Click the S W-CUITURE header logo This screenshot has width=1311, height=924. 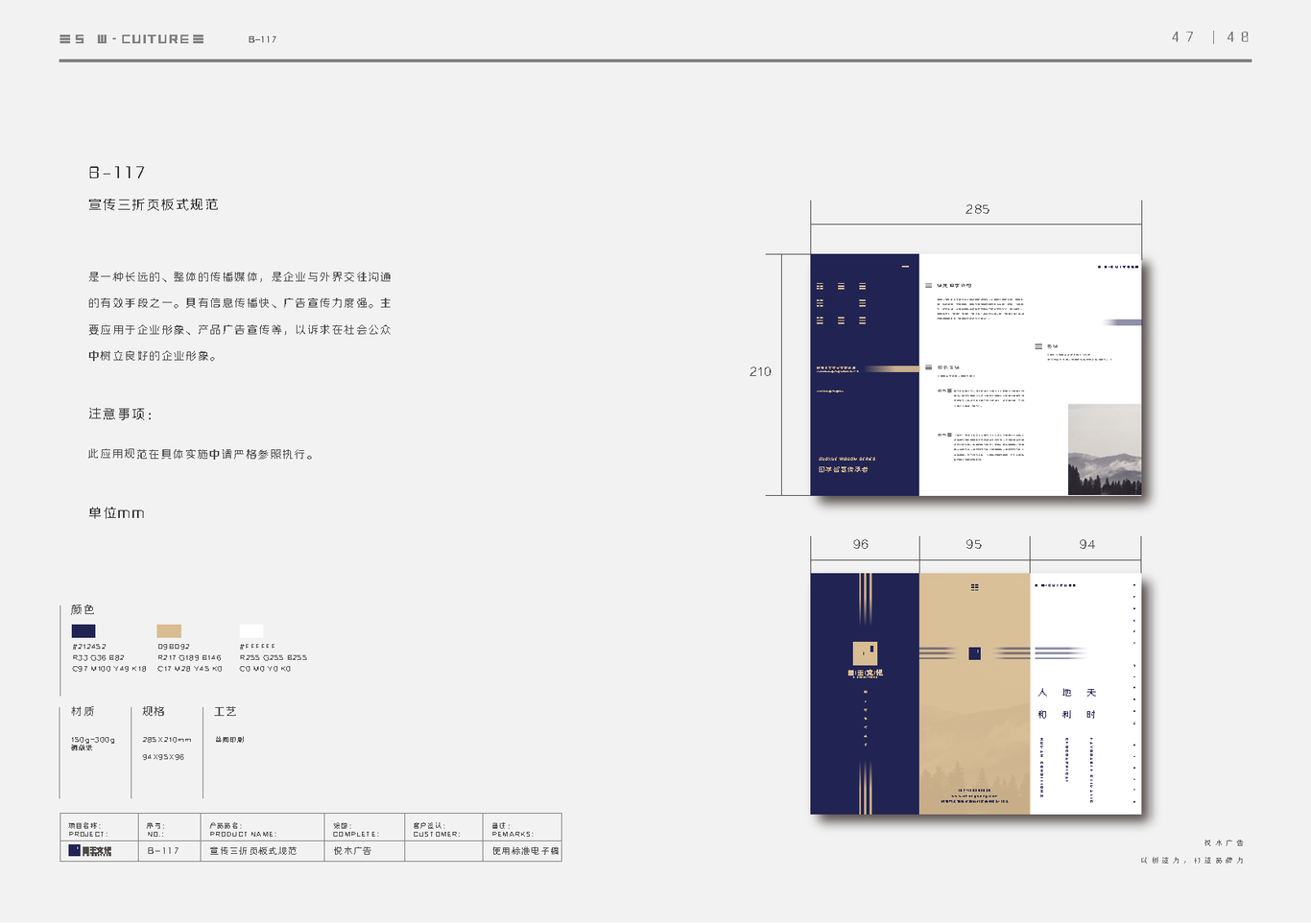(131, 39)
